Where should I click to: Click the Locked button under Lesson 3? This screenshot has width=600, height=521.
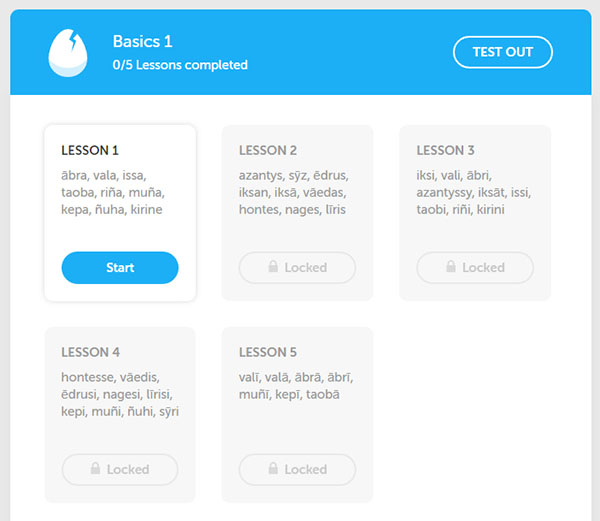coord(475,267)
